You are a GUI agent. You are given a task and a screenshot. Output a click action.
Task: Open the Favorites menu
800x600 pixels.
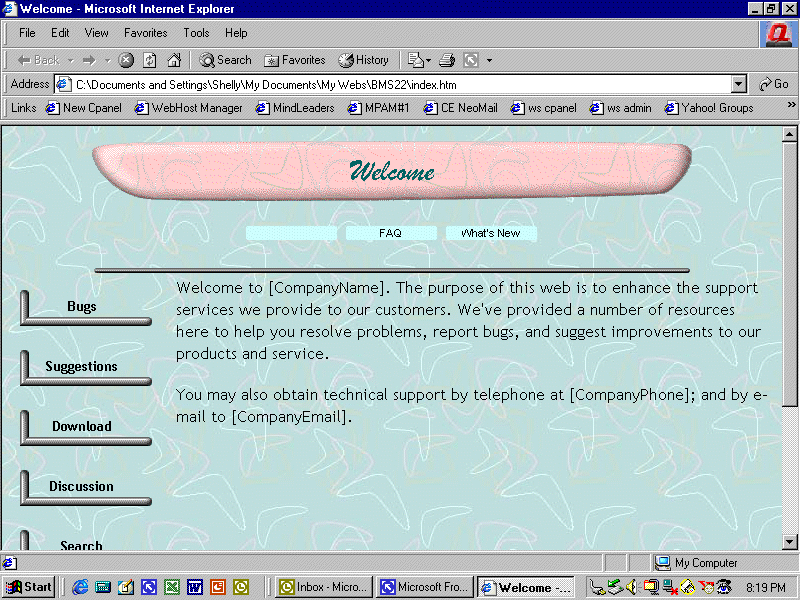[145, 33]
